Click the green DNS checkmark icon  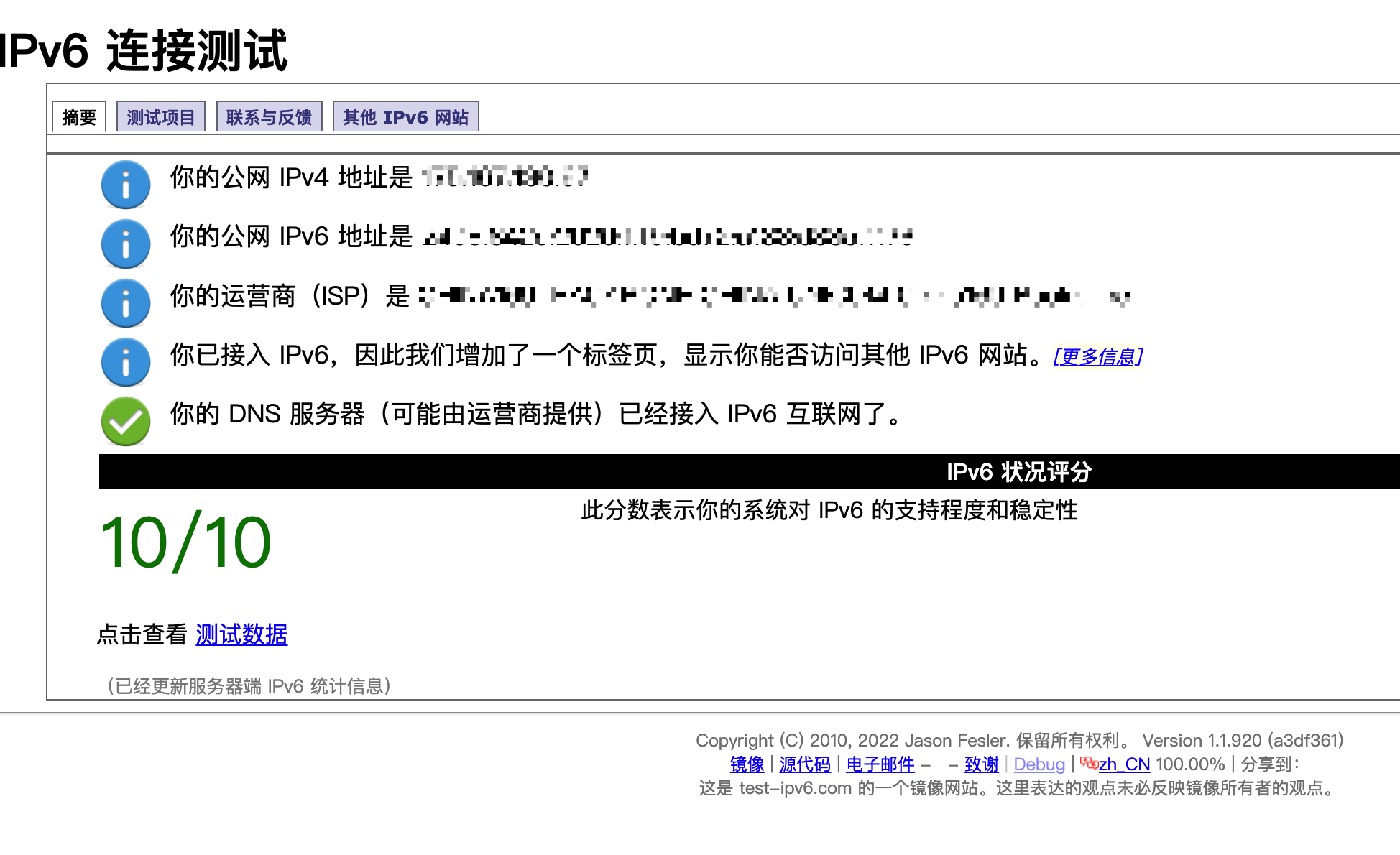(126, 421)
